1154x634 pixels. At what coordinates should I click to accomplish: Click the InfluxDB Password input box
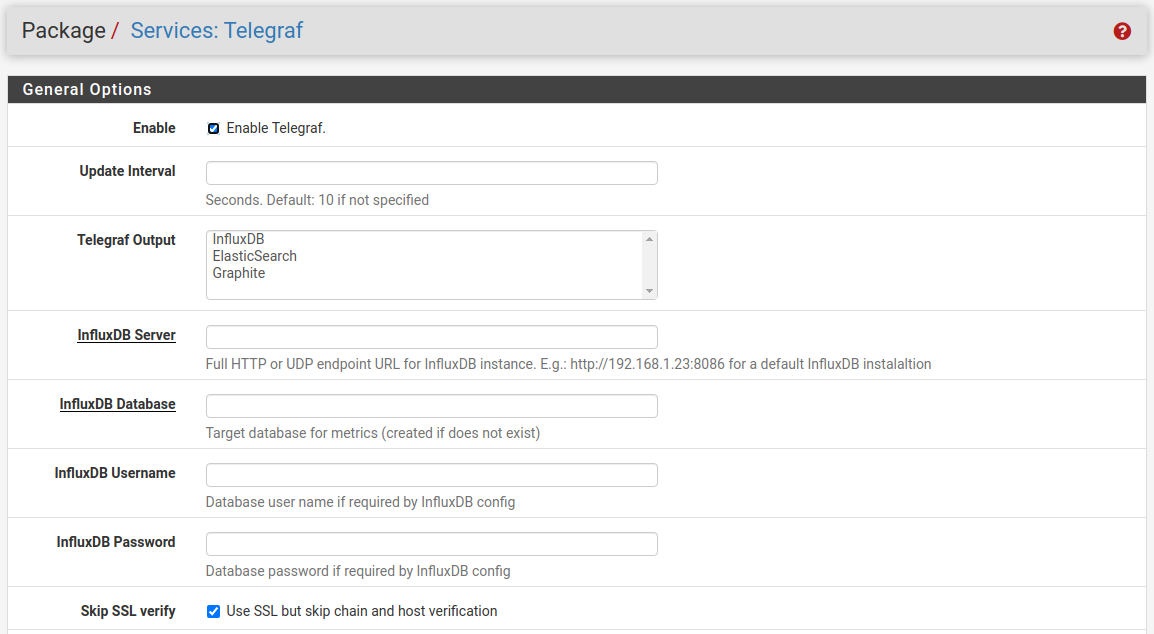(431, 544)
